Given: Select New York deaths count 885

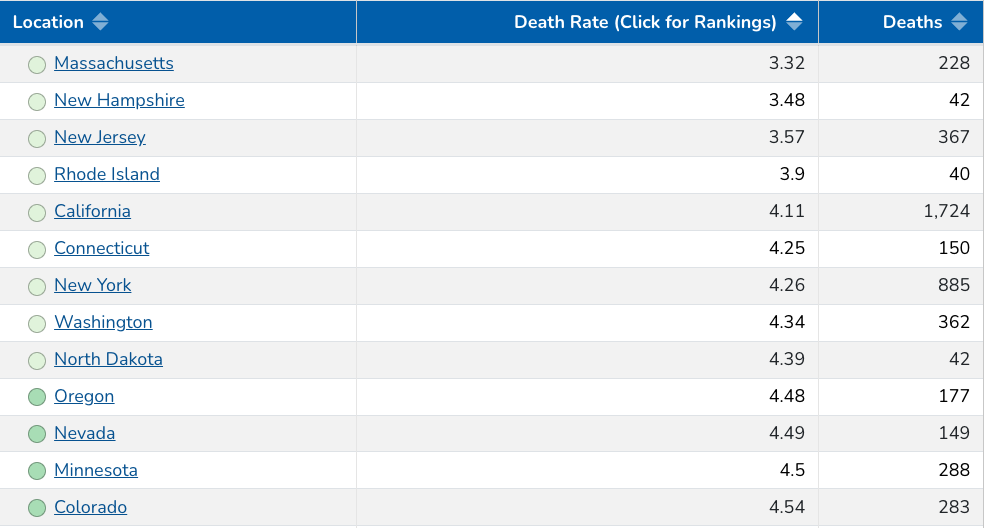Looking at the screenshot, I should point(954,285).
